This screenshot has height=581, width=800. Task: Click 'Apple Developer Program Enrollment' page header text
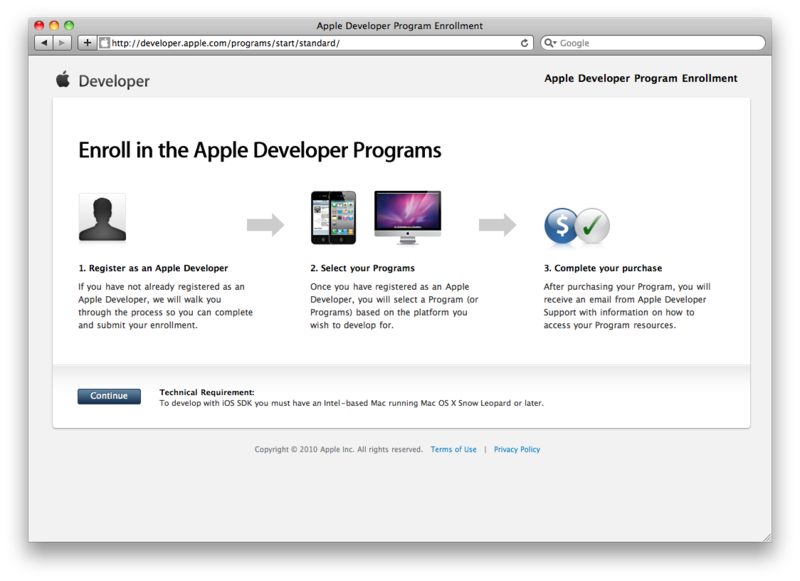641,79
